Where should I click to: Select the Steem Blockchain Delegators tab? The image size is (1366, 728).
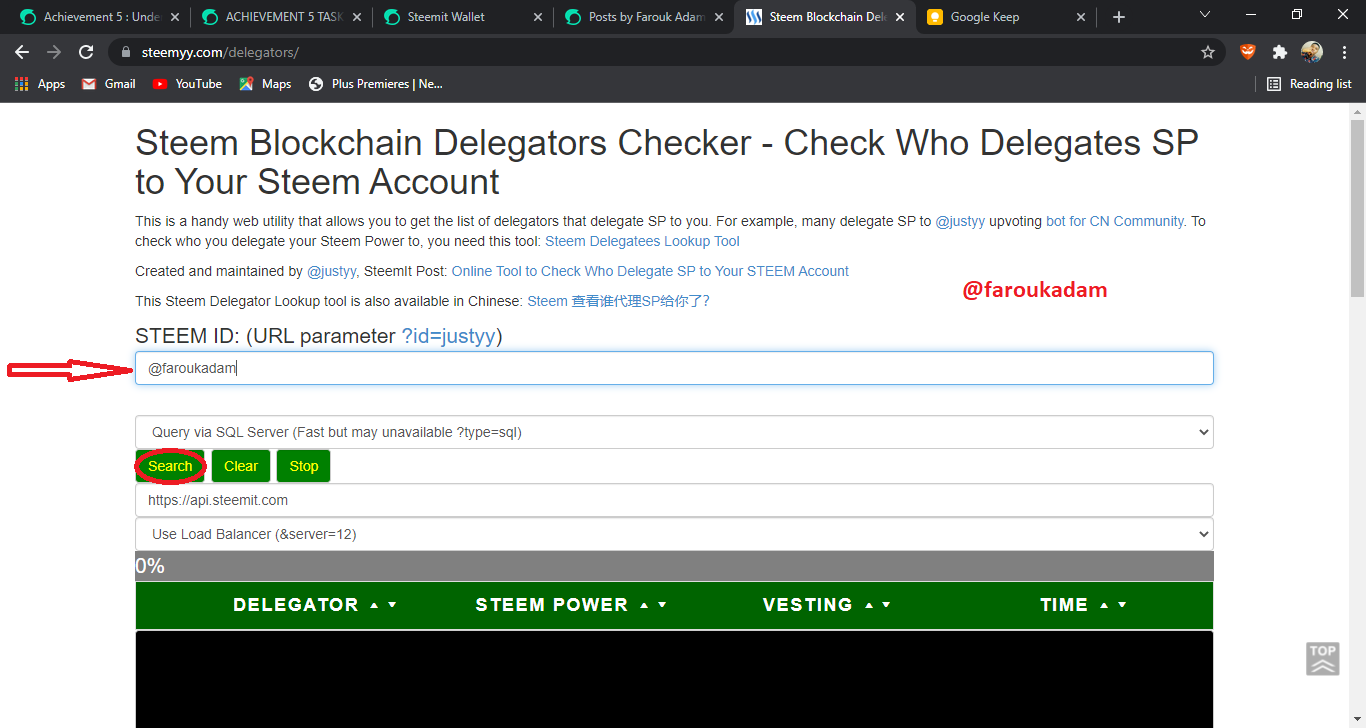pos(824,17)
